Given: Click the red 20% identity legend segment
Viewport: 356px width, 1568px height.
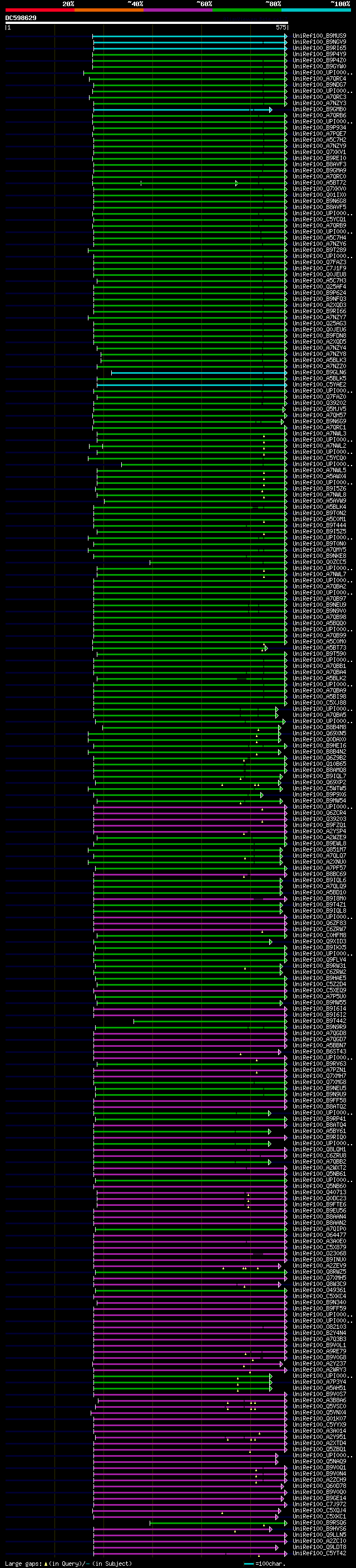Looking at the screenshot, I should tap(39, 10).
